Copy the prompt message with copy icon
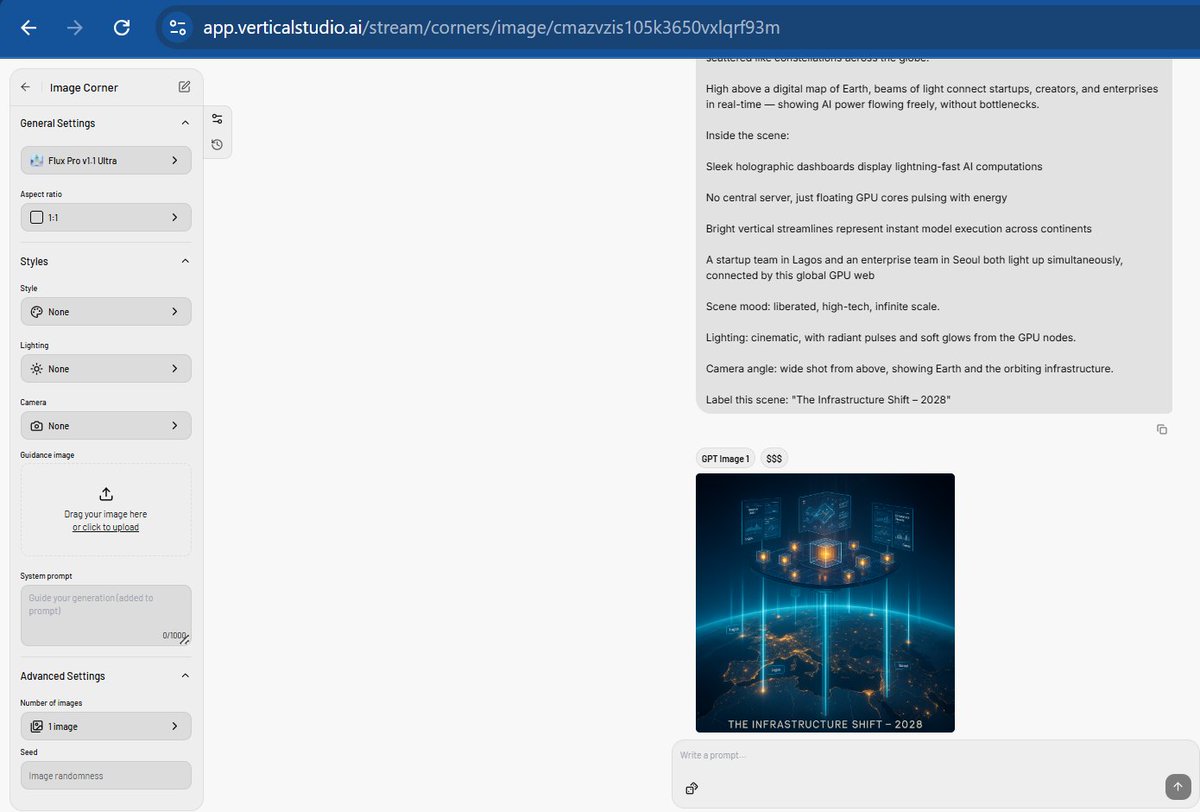 (1161, 429)
